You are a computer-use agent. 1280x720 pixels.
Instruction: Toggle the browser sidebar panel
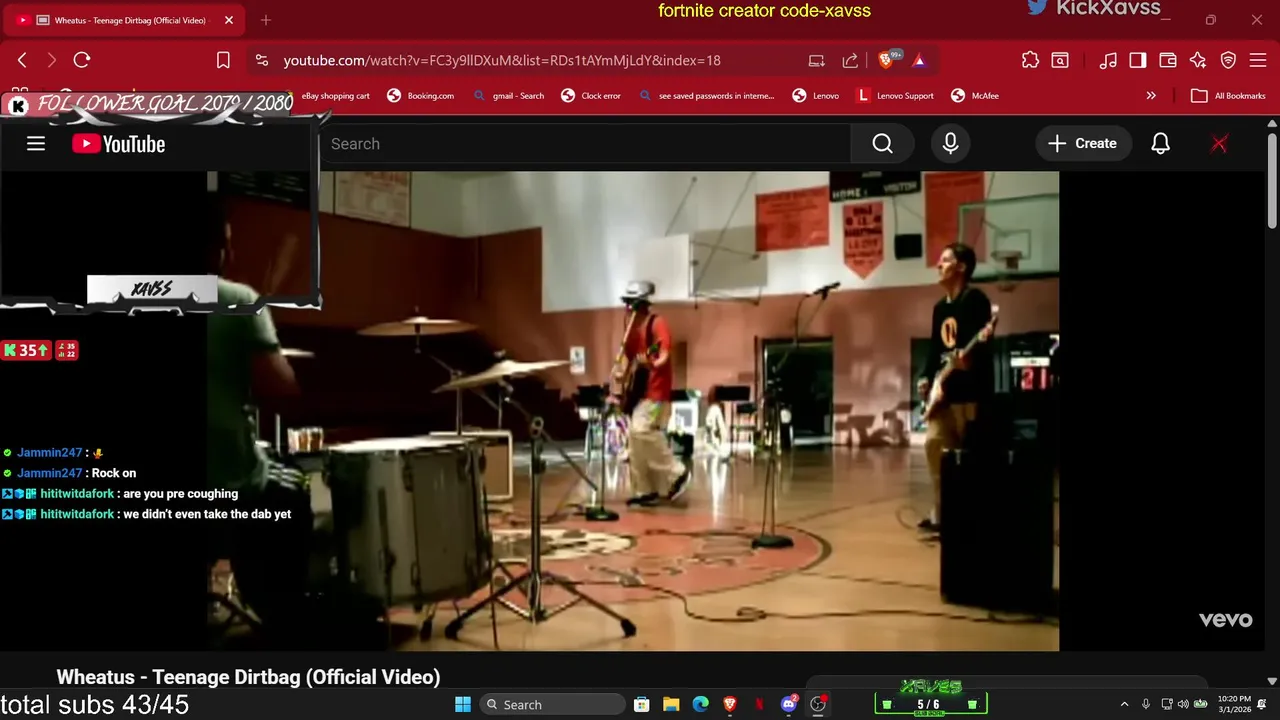tap(1137, 60)
